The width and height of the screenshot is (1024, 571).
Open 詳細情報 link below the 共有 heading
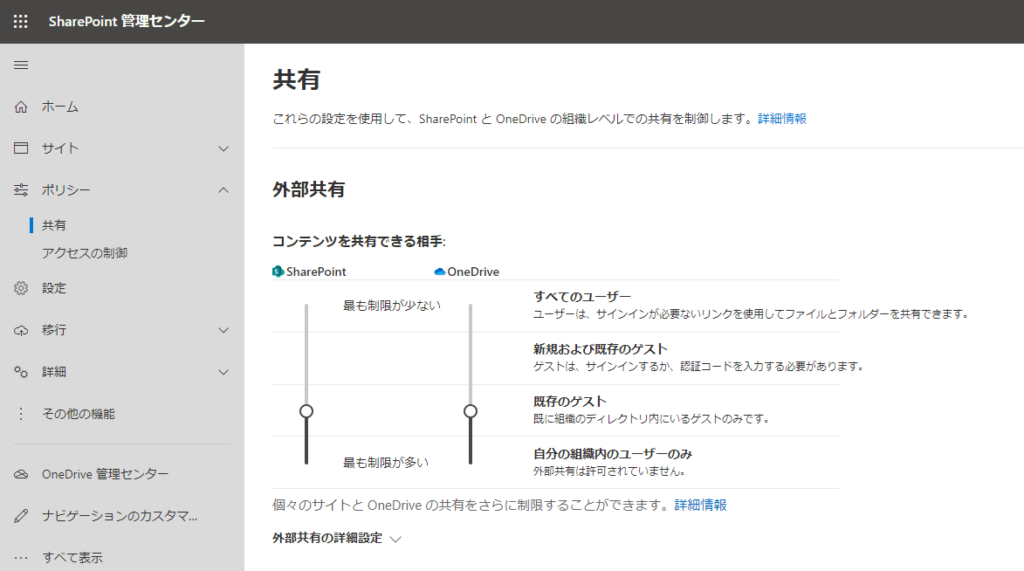coord(781,118)
